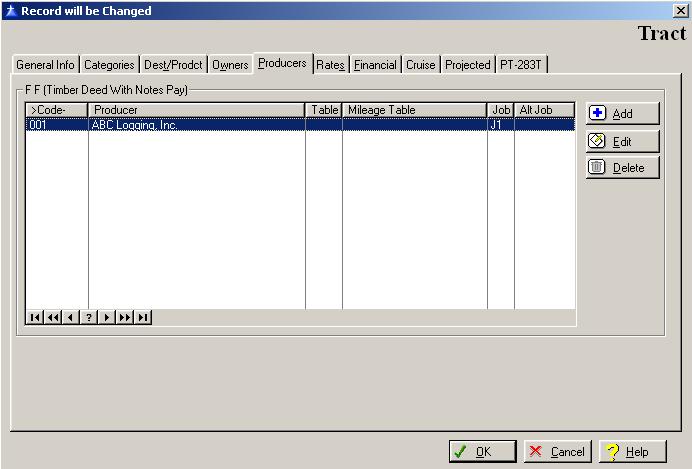Image resolution: width=692 pixels, height=469 pixels.
Task: Step to next record arrow
Action: point(107,317)
